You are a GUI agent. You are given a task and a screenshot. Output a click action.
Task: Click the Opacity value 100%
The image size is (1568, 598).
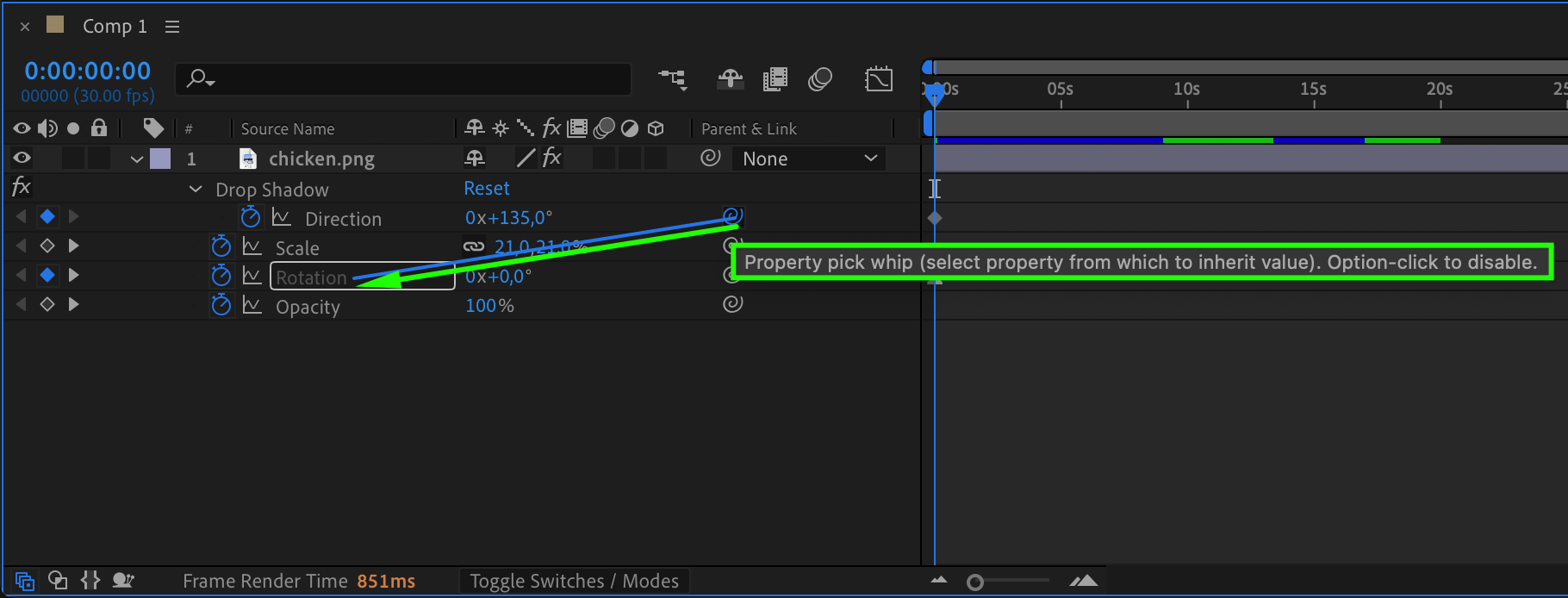pos(489,306)
